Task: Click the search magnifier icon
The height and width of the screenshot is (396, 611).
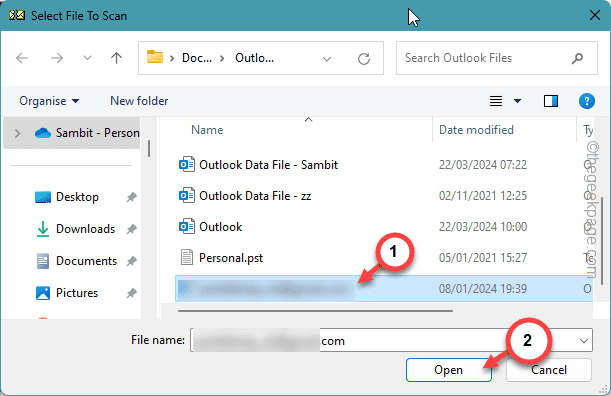Action: point(577,58)
